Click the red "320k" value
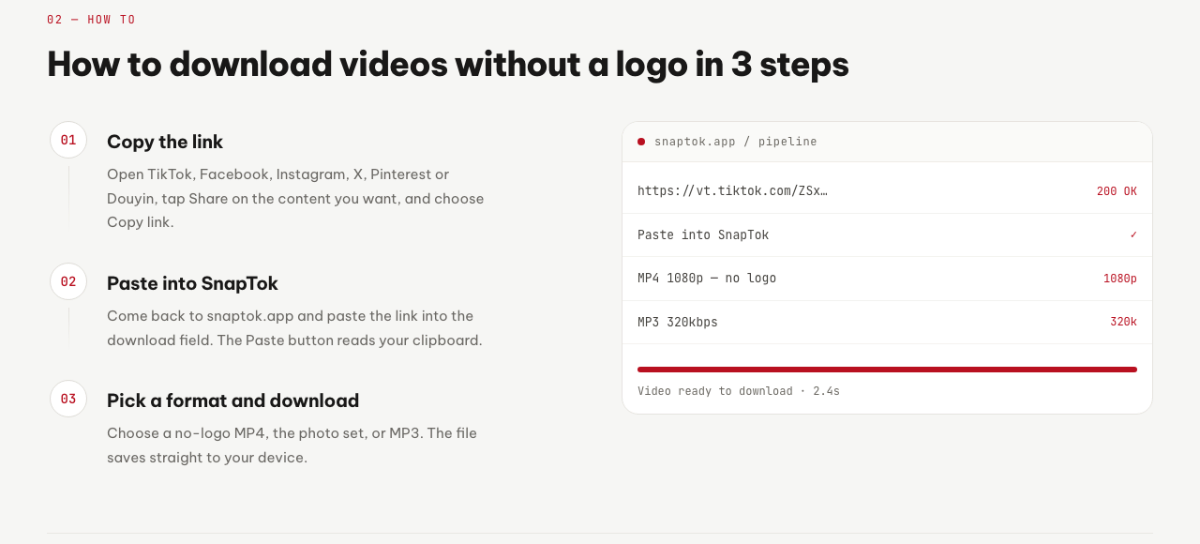The width and height of the screenshot is (1200, 544). point(1123,322)
